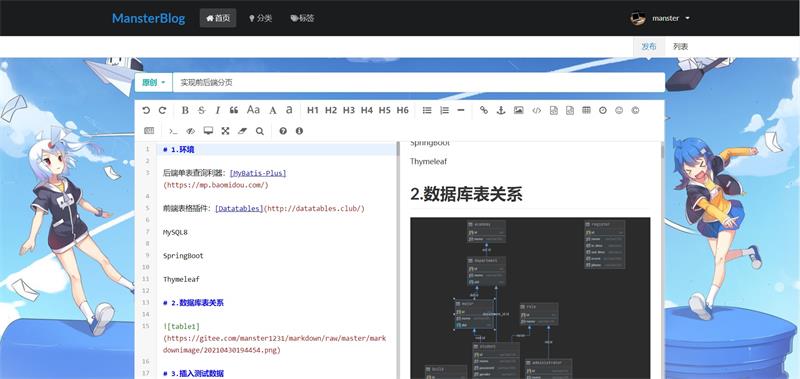
Task: Place cursor on 'Thymeleaf' in the editor
Action: (181, 280)
